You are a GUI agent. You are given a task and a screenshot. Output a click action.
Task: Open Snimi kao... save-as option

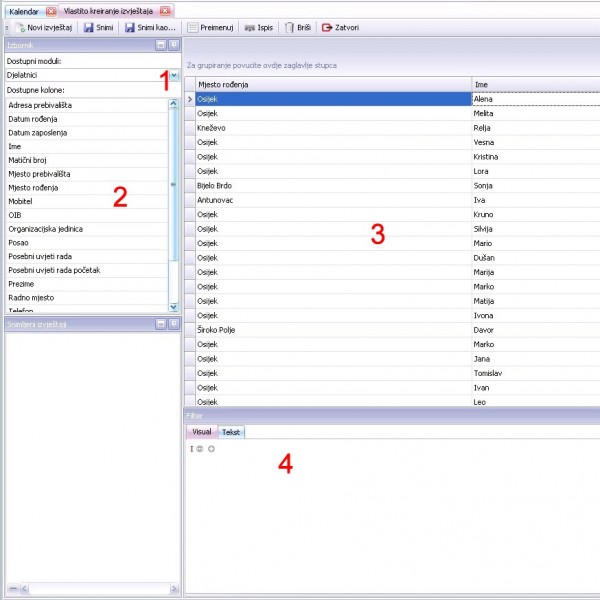(x=150, y=28)
